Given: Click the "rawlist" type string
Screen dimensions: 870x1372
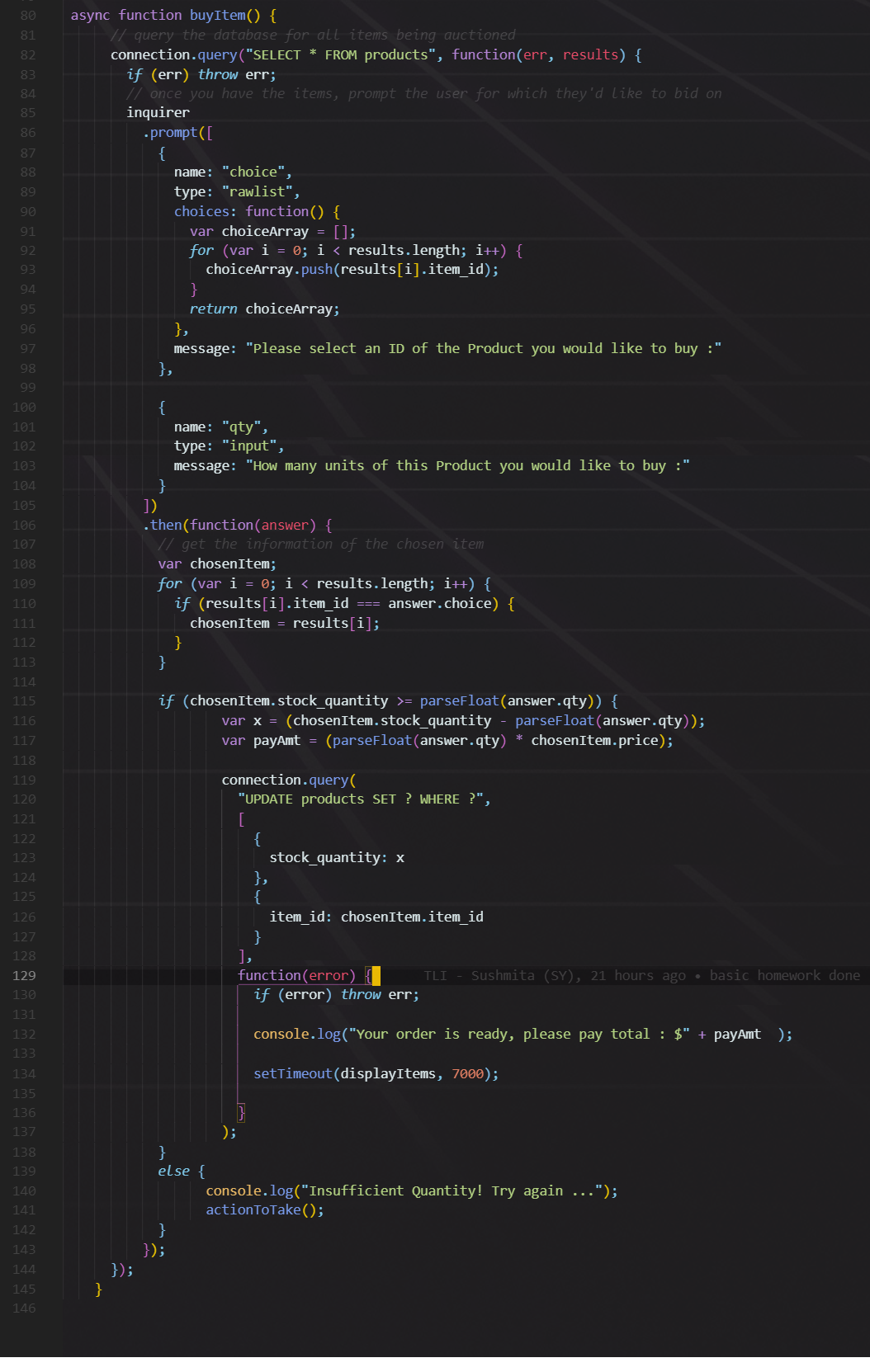Looking at the screenshot, I should tap(257, 191).
